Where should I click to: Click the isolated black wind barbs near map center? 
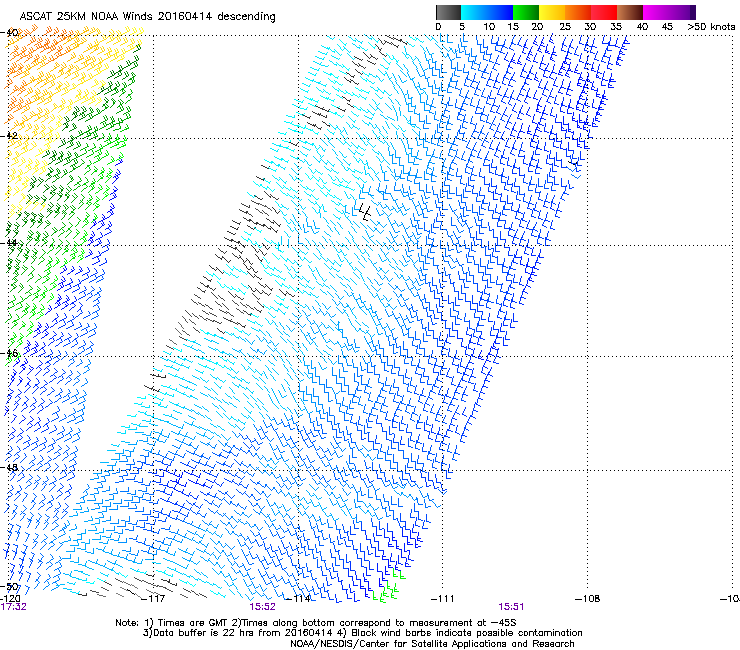coord(365,211)
